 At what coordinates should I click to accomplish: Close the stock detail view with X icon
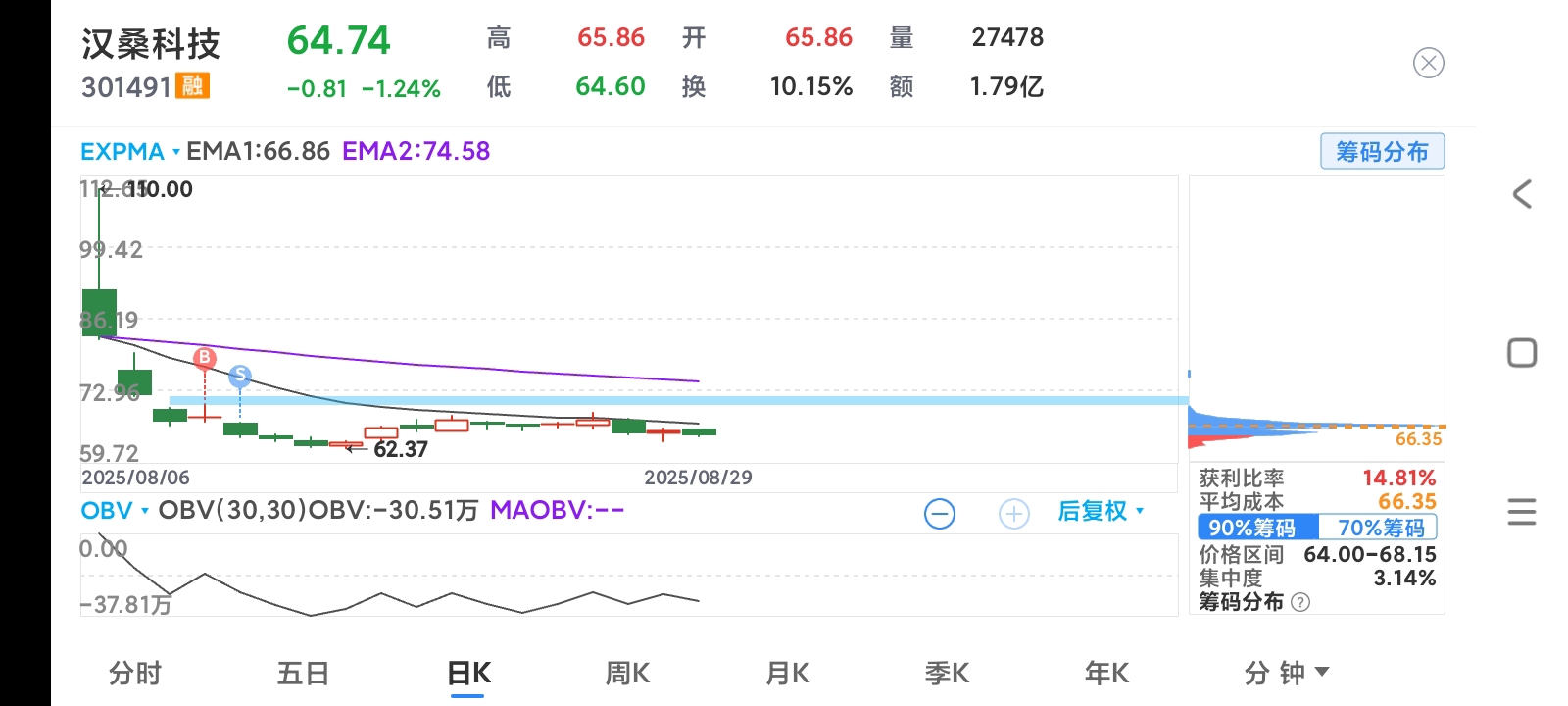coord(1428,64)
